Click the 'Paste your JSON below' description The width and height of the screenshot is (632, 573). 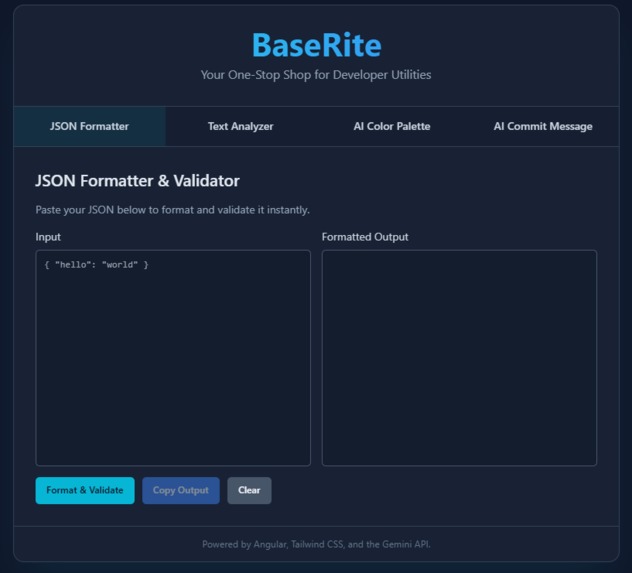(x=173, y=210)
